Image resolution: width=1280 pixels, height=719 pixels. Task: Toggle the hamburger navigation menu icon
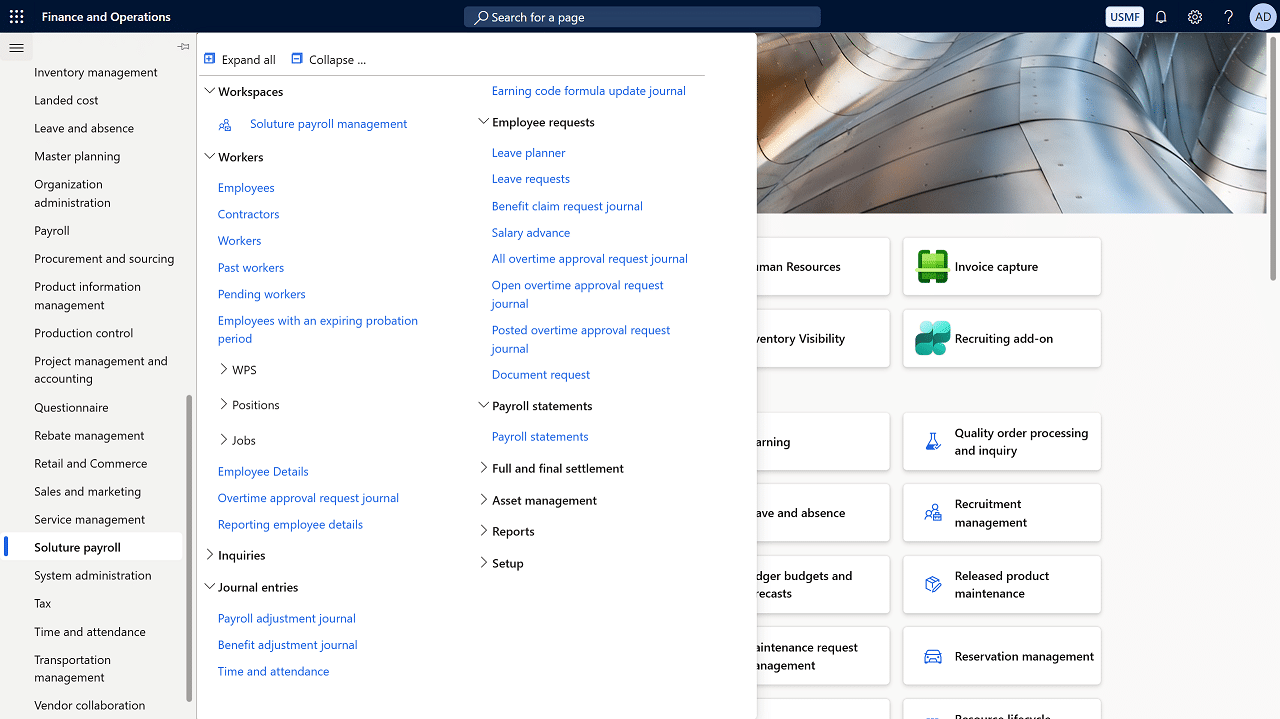coord(16,47)
